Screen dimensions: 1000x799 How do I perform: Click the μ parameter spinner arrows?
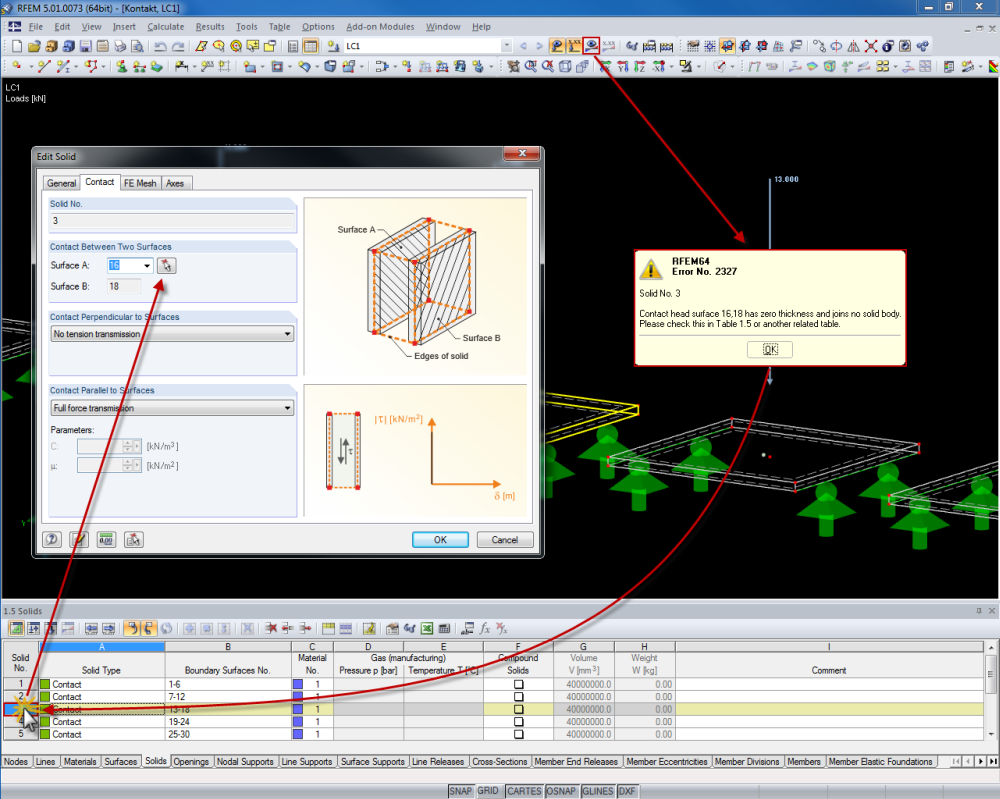pos(128,465)
